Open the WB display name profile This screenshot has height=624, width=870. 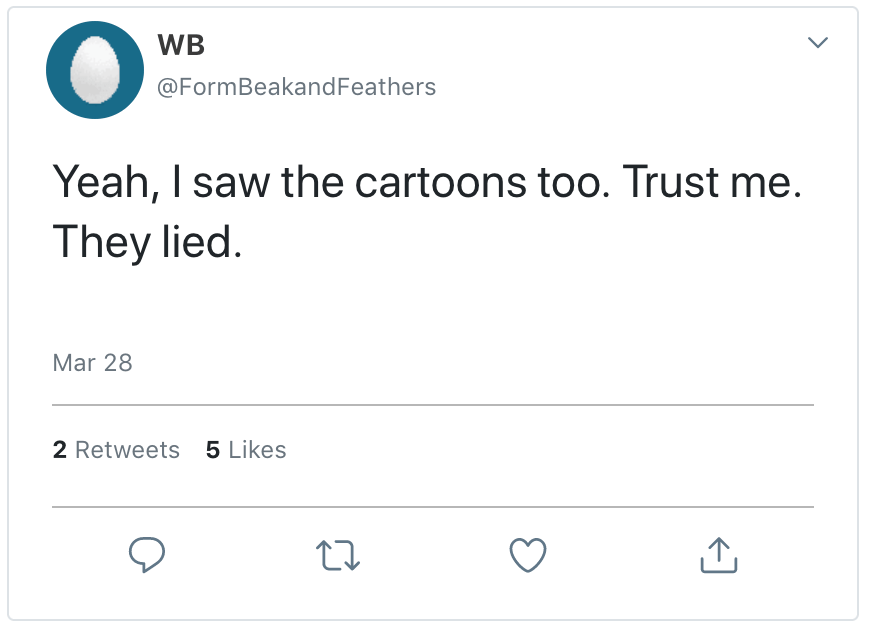pyautogui.click(x=181, y=46)
